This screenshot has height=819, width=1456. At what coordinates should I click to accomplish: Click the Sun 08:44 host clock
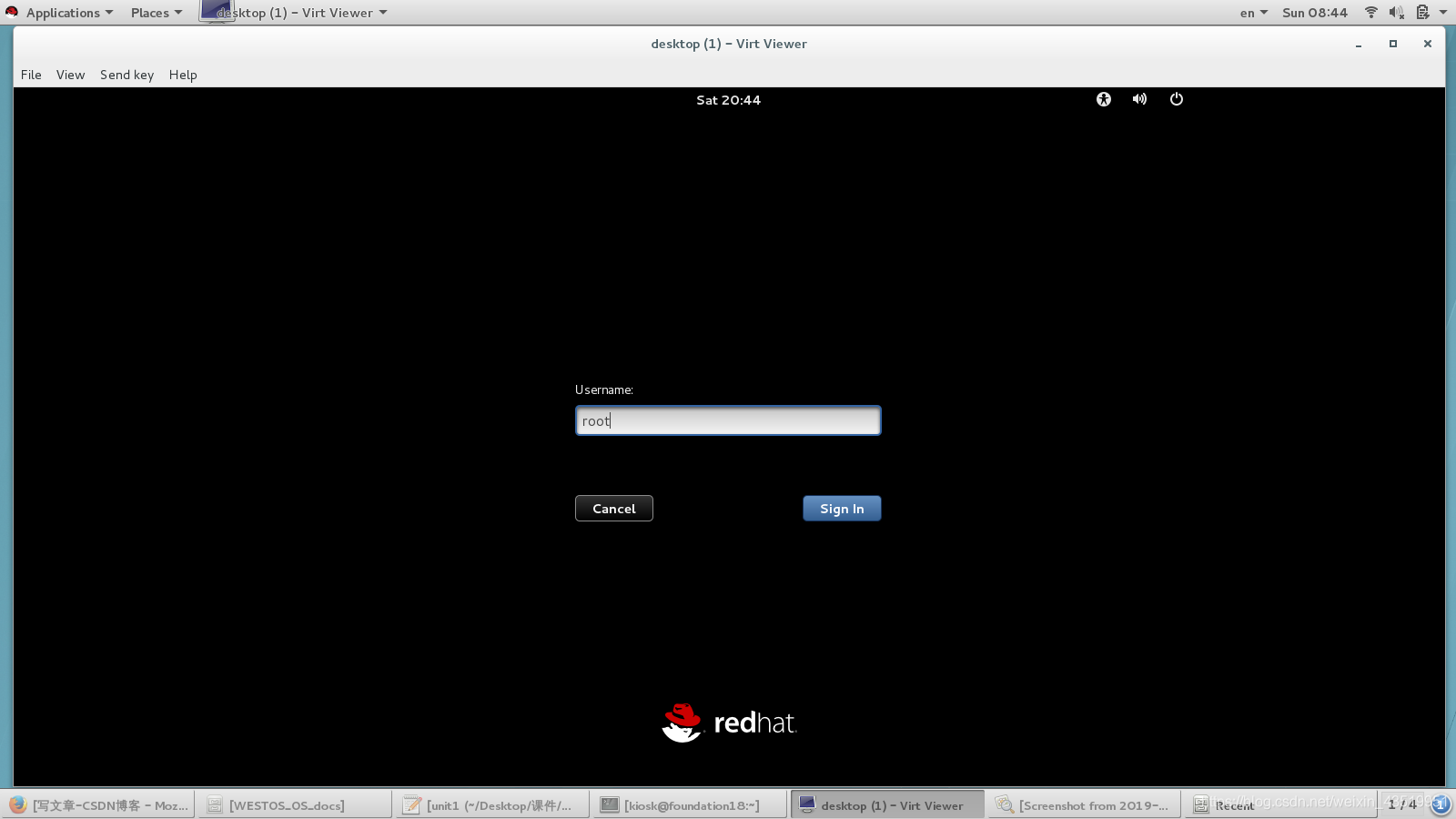tap(1315, 13)
